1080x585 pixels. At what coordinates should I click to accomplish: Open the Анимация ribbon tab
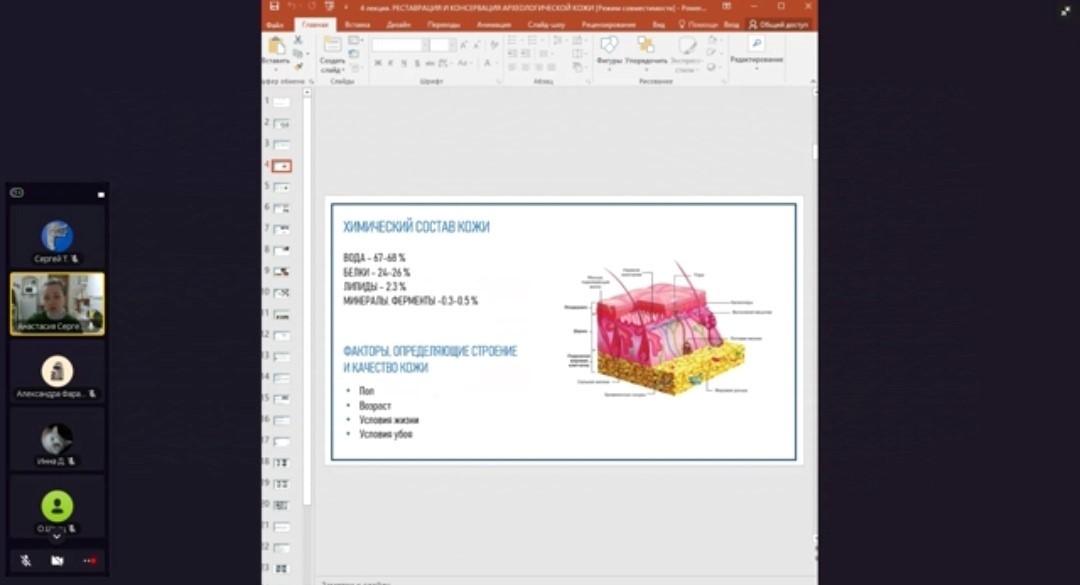pyautogui.click(x=493, y=24)
